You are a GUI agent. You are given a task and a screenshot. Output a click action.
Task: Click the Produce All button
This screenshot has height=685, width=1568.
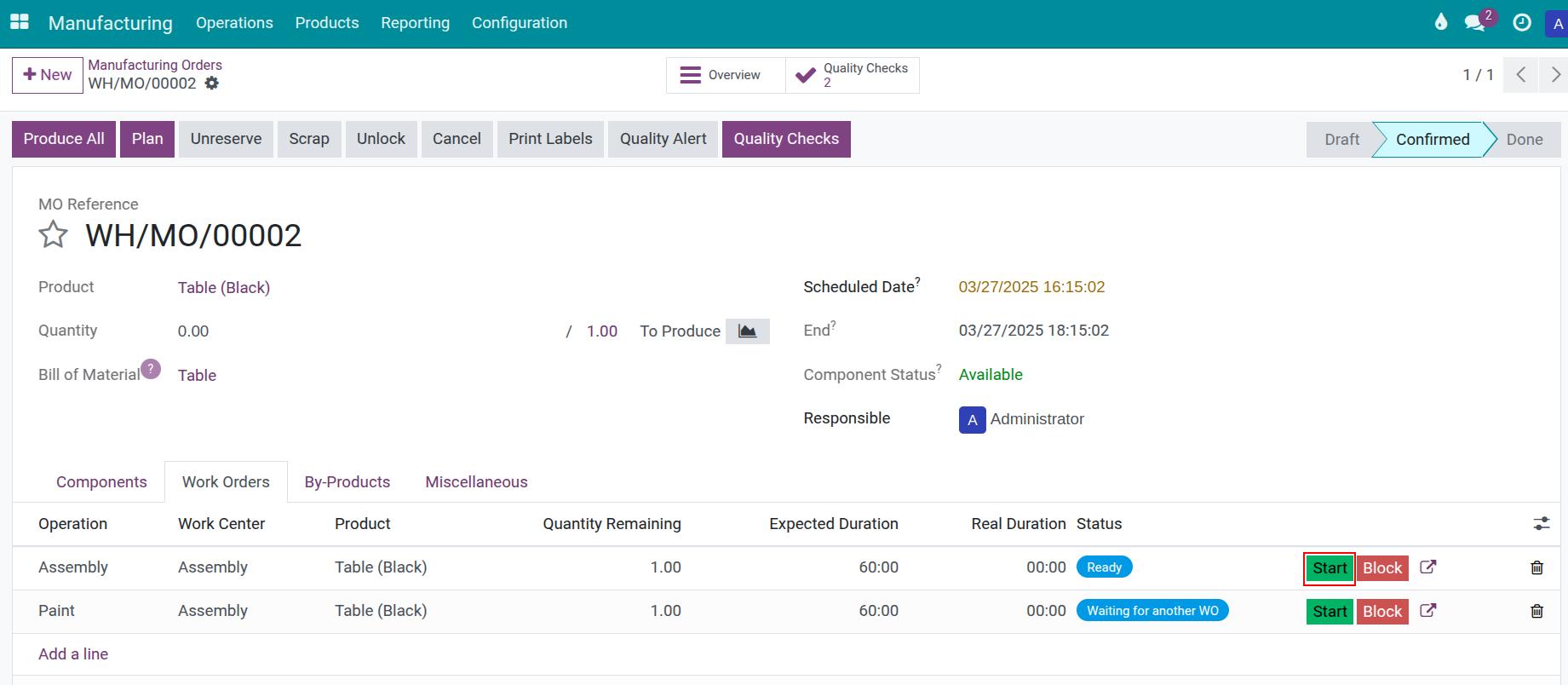[x=64, y=139]
